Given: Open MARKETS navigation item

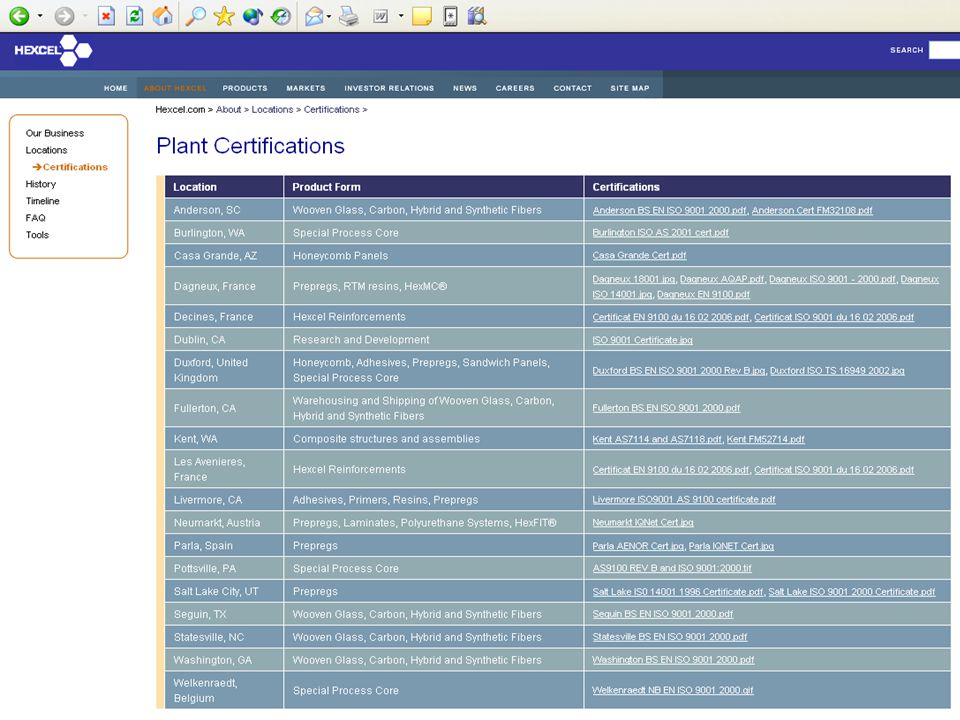Looking at the screenshot, I should point(306,88).
